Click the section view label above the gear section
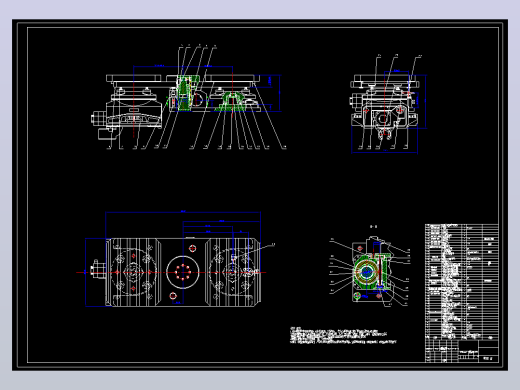Screen dimensions: 520x390 tap(374, 227)
